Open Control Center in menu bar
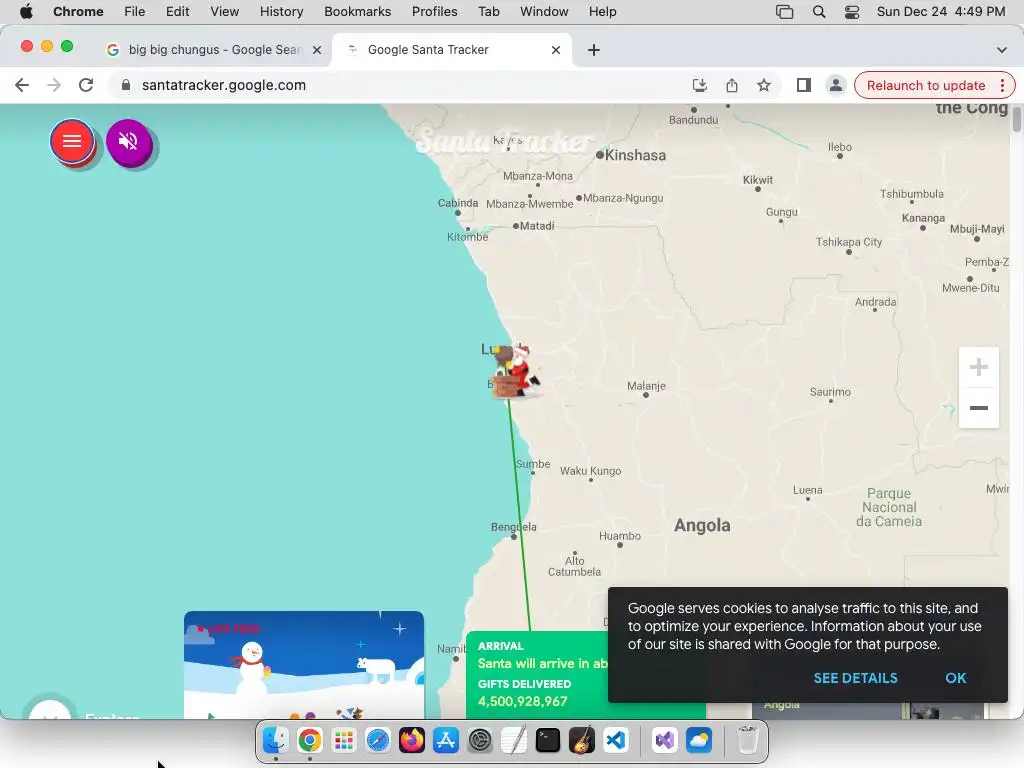Viewport: 1024px width, 768px height. (852, 12)
